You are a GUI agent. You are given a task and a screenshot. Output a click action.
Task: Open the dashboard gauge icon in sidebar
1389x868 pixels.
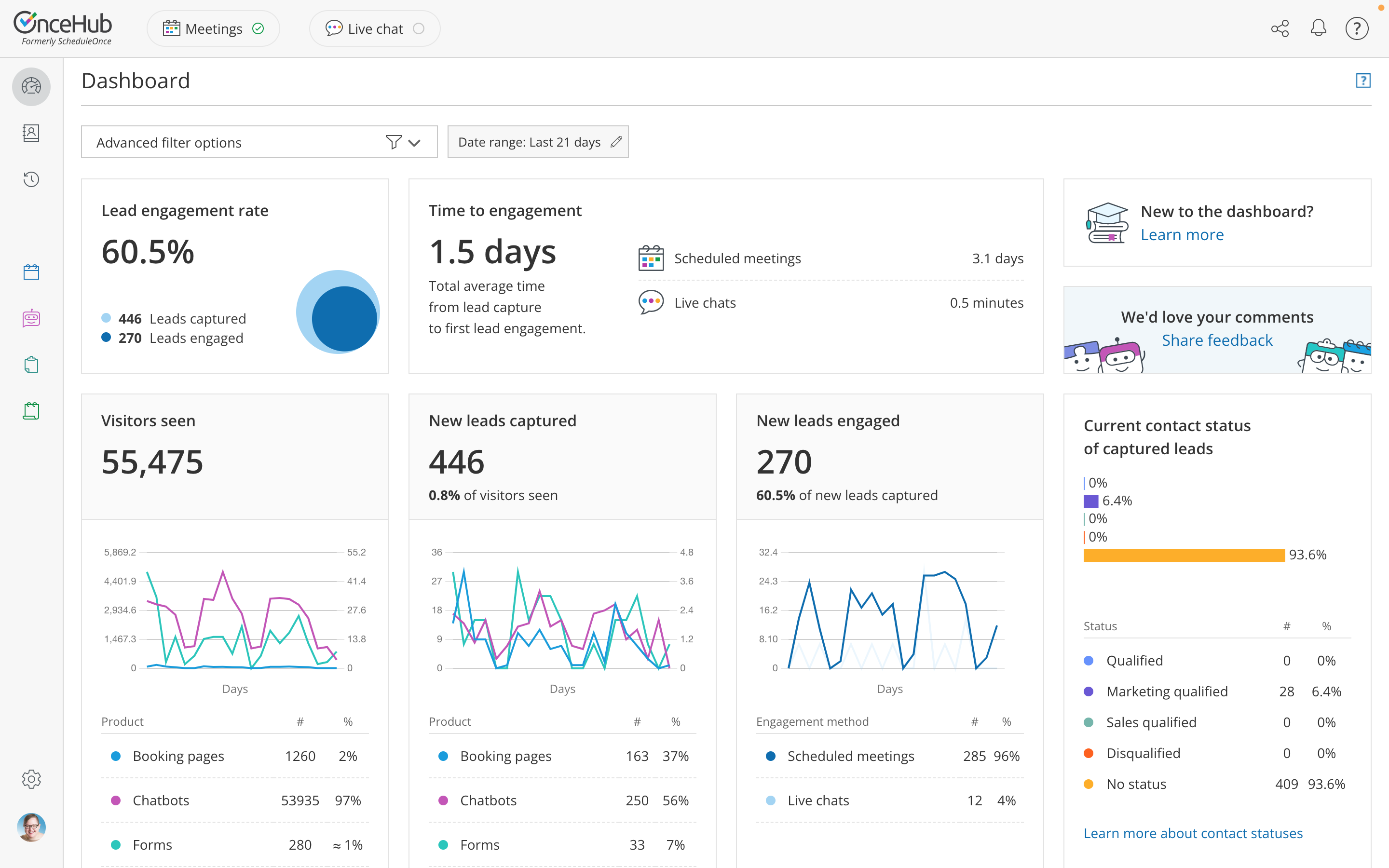pos(31,87)
